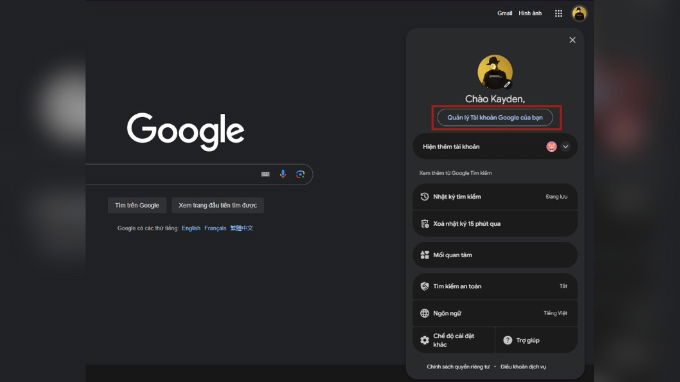The height and width of the screenshot is (382, 680).
Task: Click the help question mark icon
Action: pos(507,340)
